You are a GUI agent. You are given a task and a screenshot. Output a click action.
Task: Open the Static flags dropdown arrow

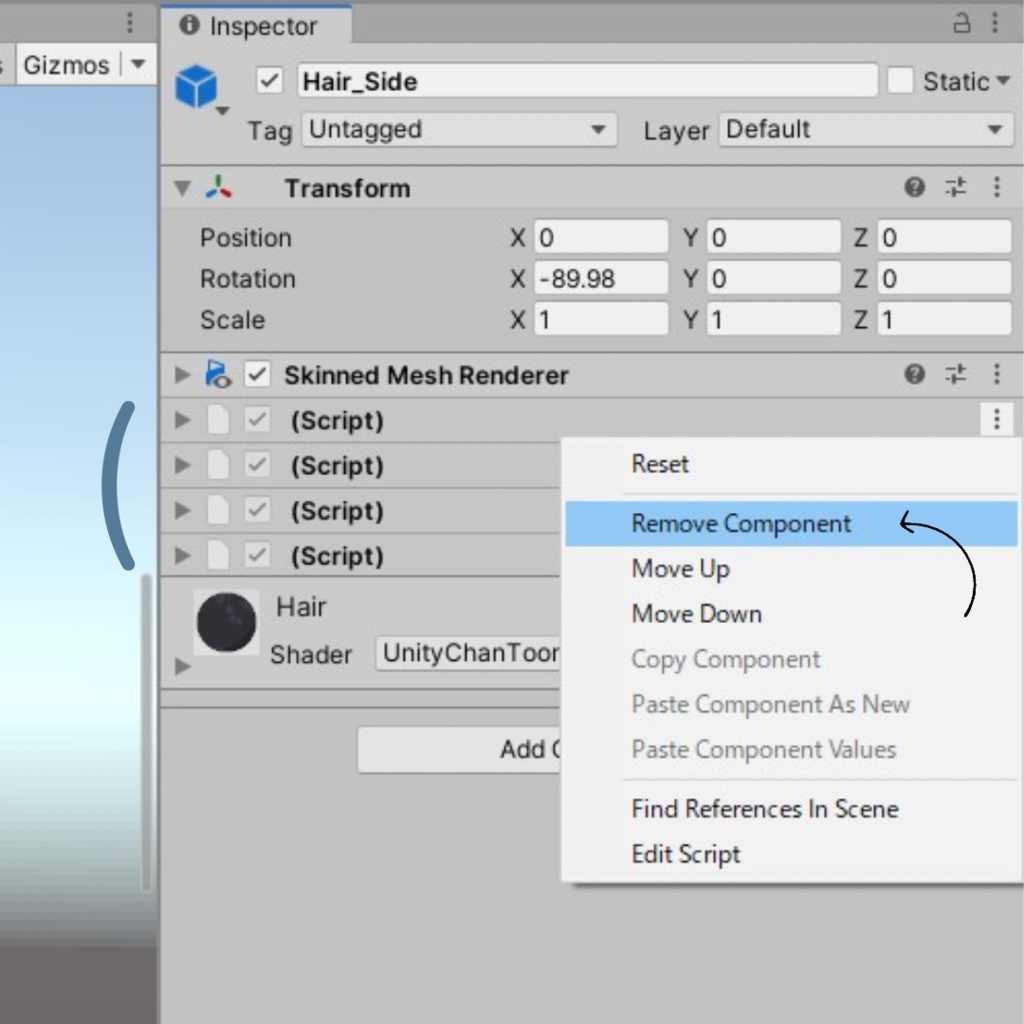click(1003, 81)
